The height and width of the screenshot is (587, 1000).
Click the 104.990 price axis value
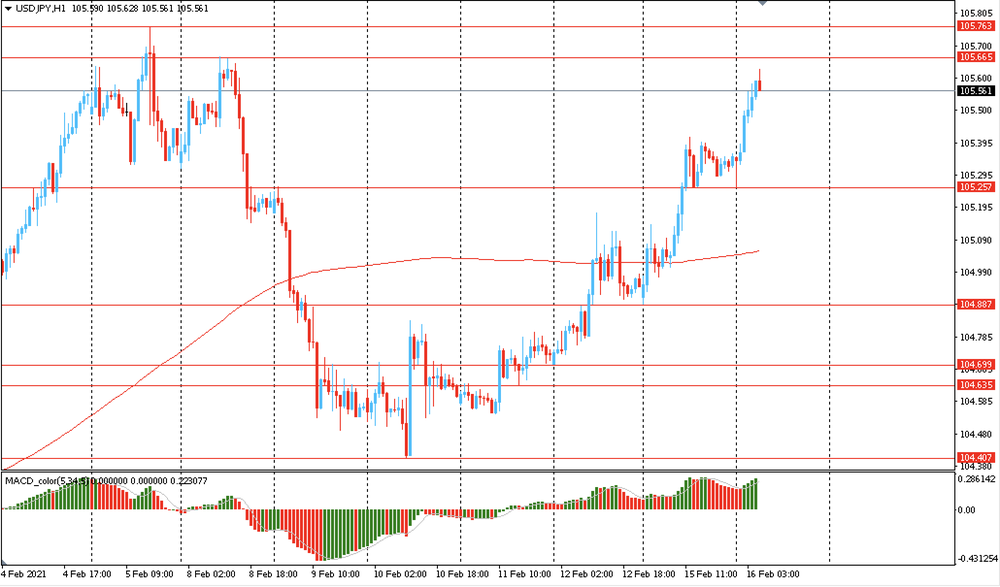point(976,272)
